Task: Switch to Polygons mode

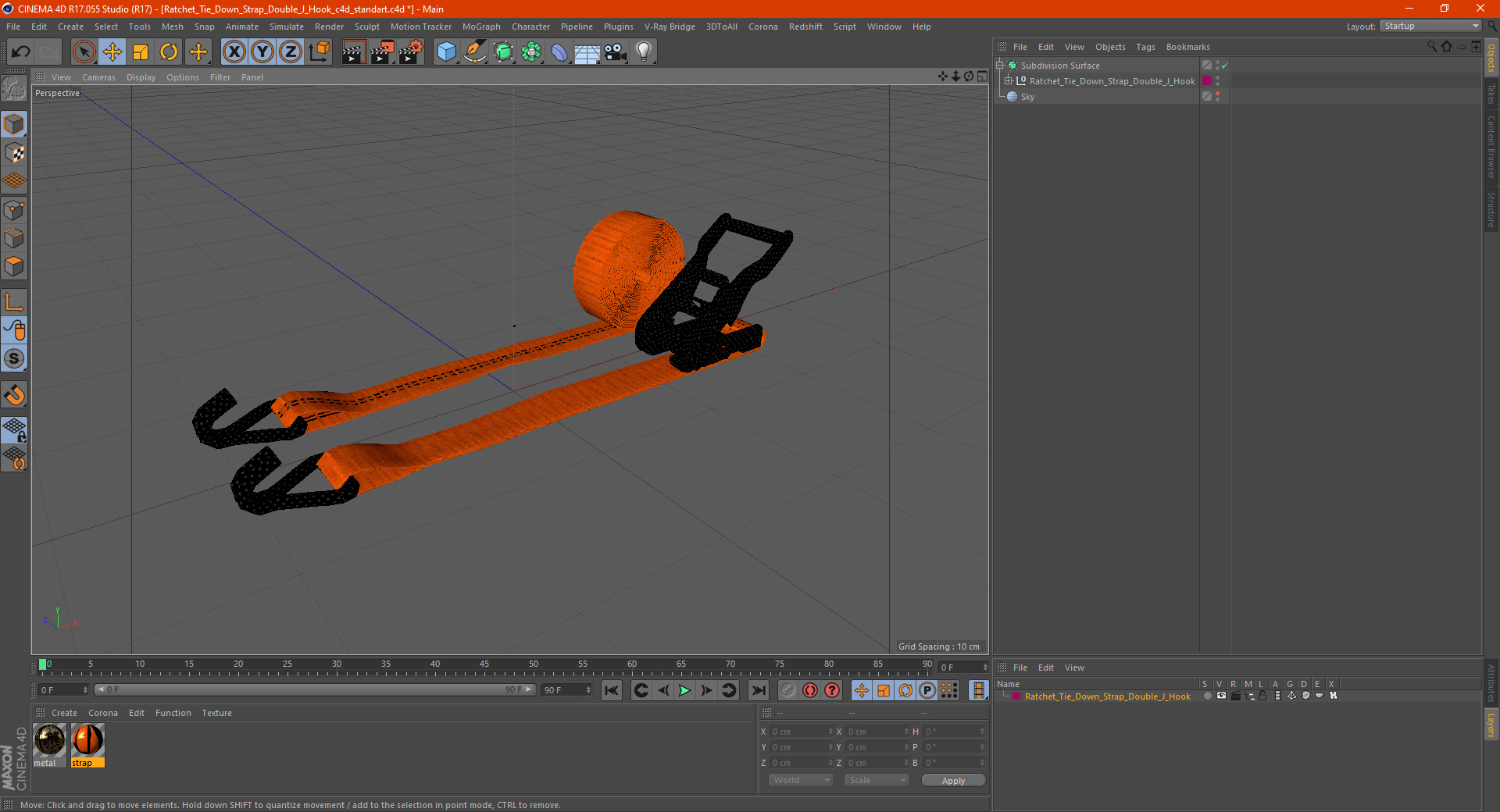Action: [x=14, y=266]
